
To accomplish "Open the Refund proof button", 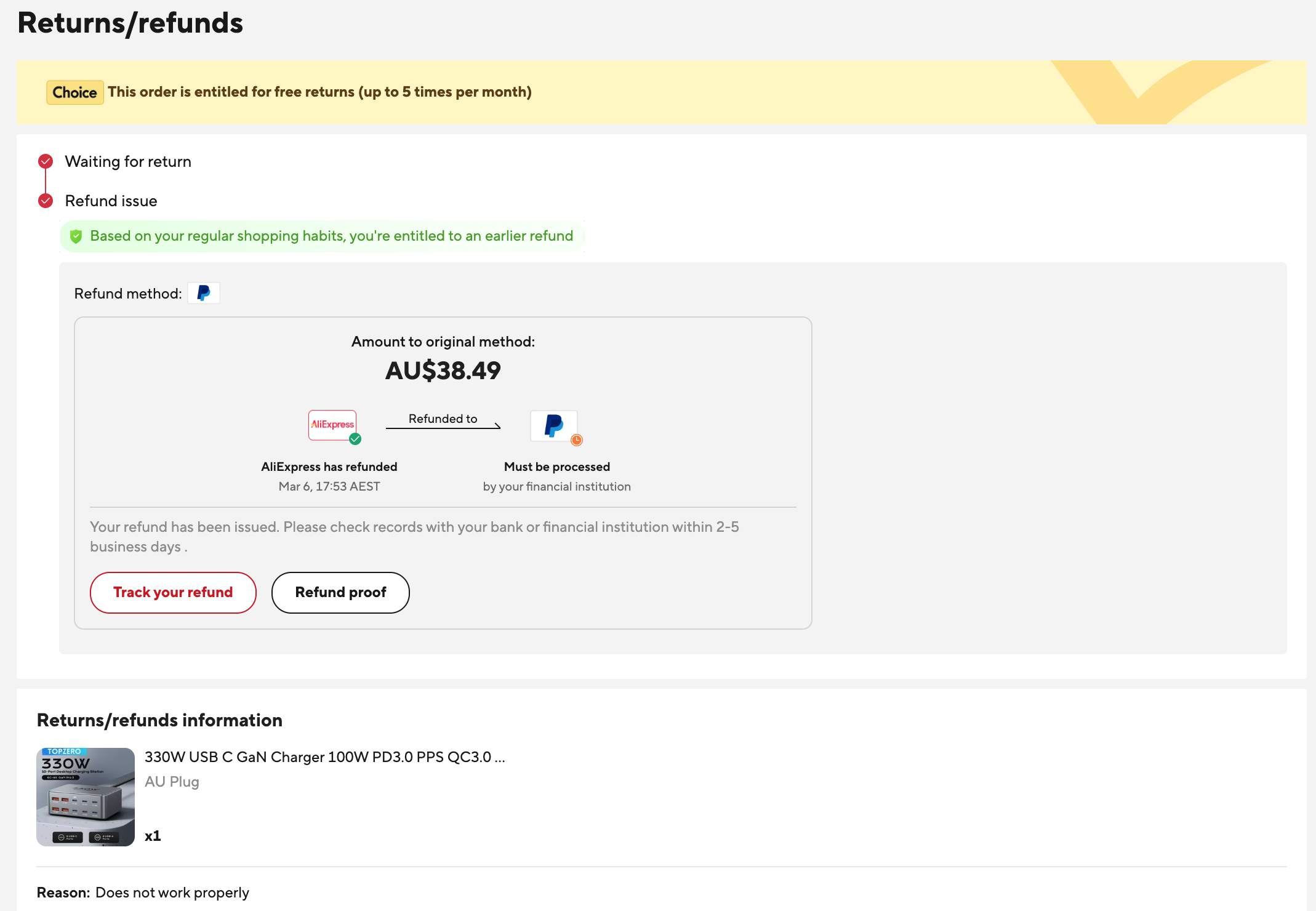I will tap(340, 592).
